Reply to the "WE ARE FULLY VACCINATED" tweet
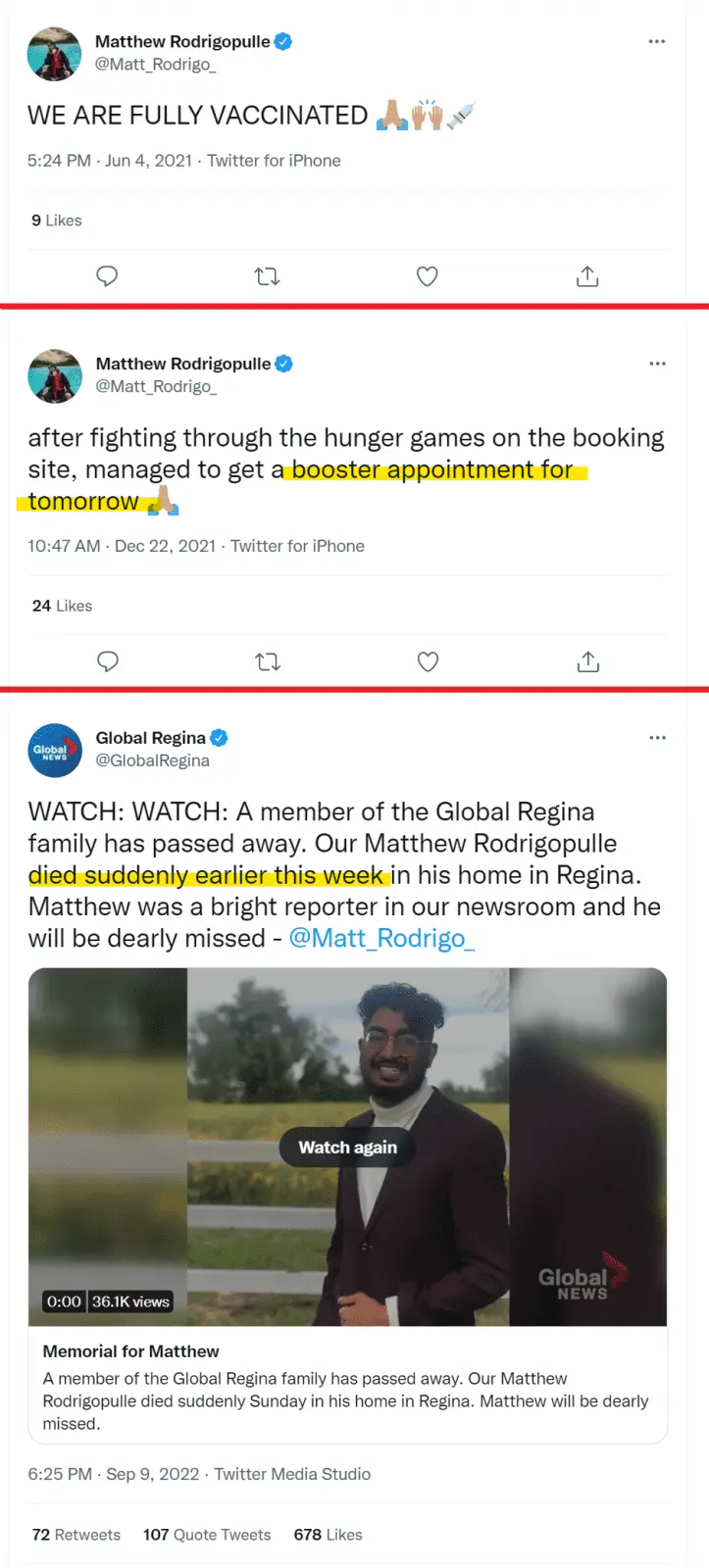Viewport: 709px width, 1568px height. click(107, 276)
